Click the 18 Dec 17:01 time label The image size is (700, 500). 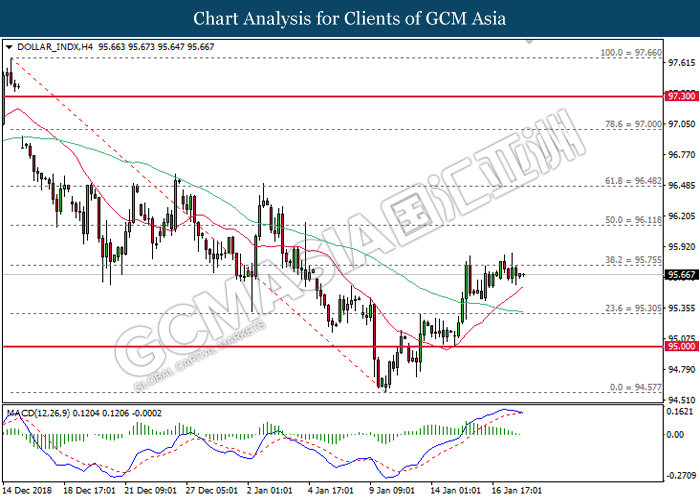click(x=89, y=491)
